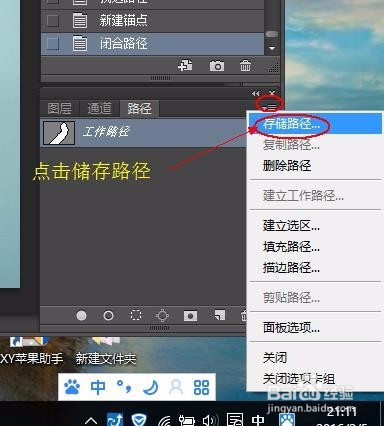Screen dimensions: 384x426
Task: Choose 填充路径... menu entry
Action: click(315, 247)
